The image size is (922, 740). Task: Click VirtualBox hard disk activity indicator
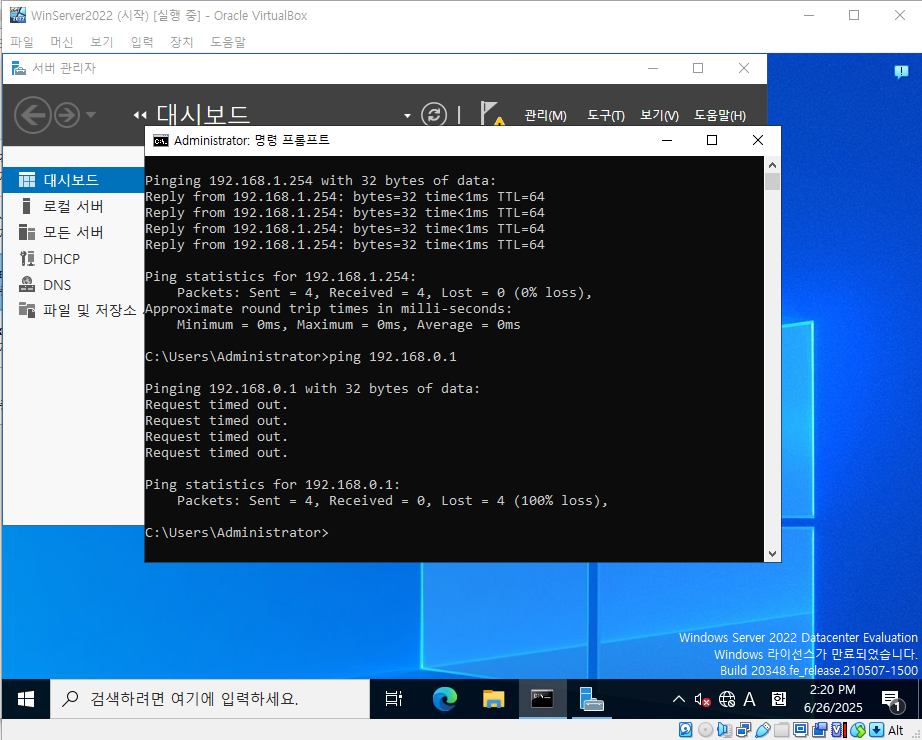[686, 729]
